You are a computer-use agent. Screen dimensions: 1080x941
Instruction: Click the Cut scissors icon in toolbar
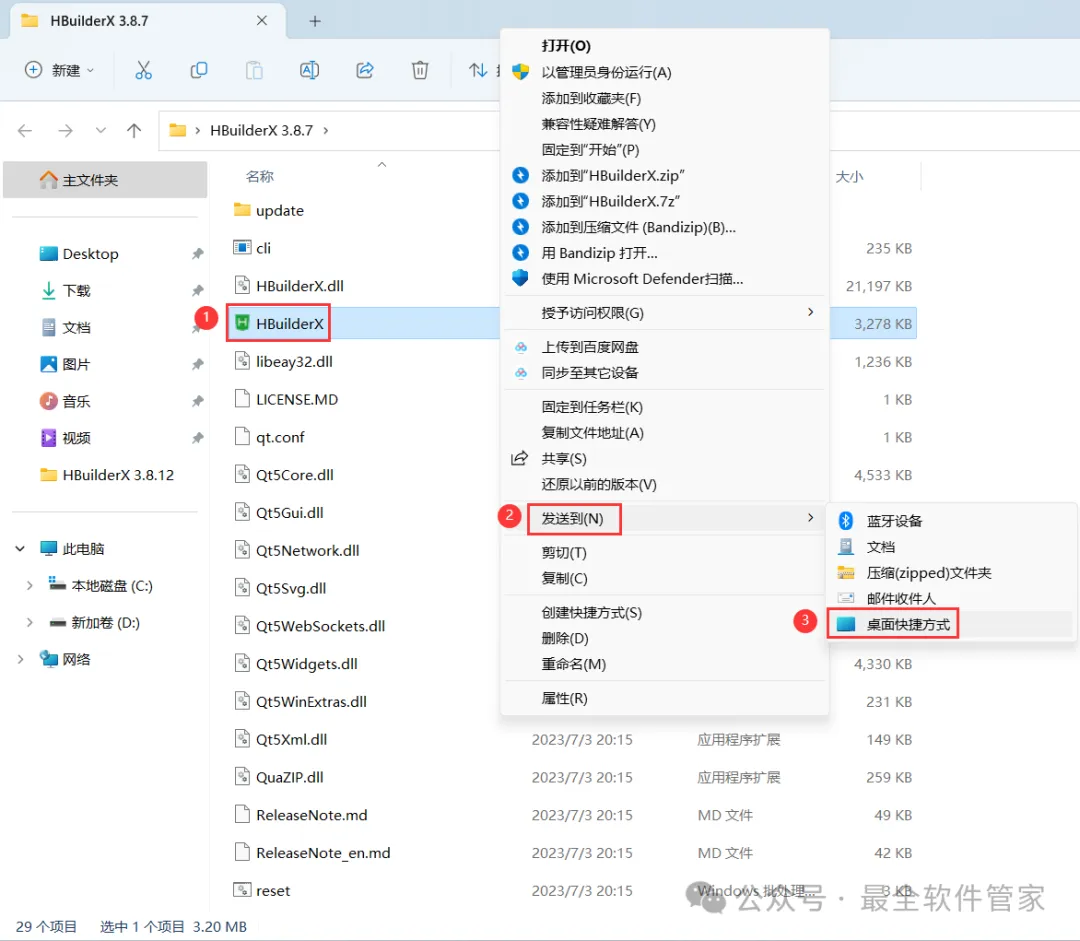point(143,70)
